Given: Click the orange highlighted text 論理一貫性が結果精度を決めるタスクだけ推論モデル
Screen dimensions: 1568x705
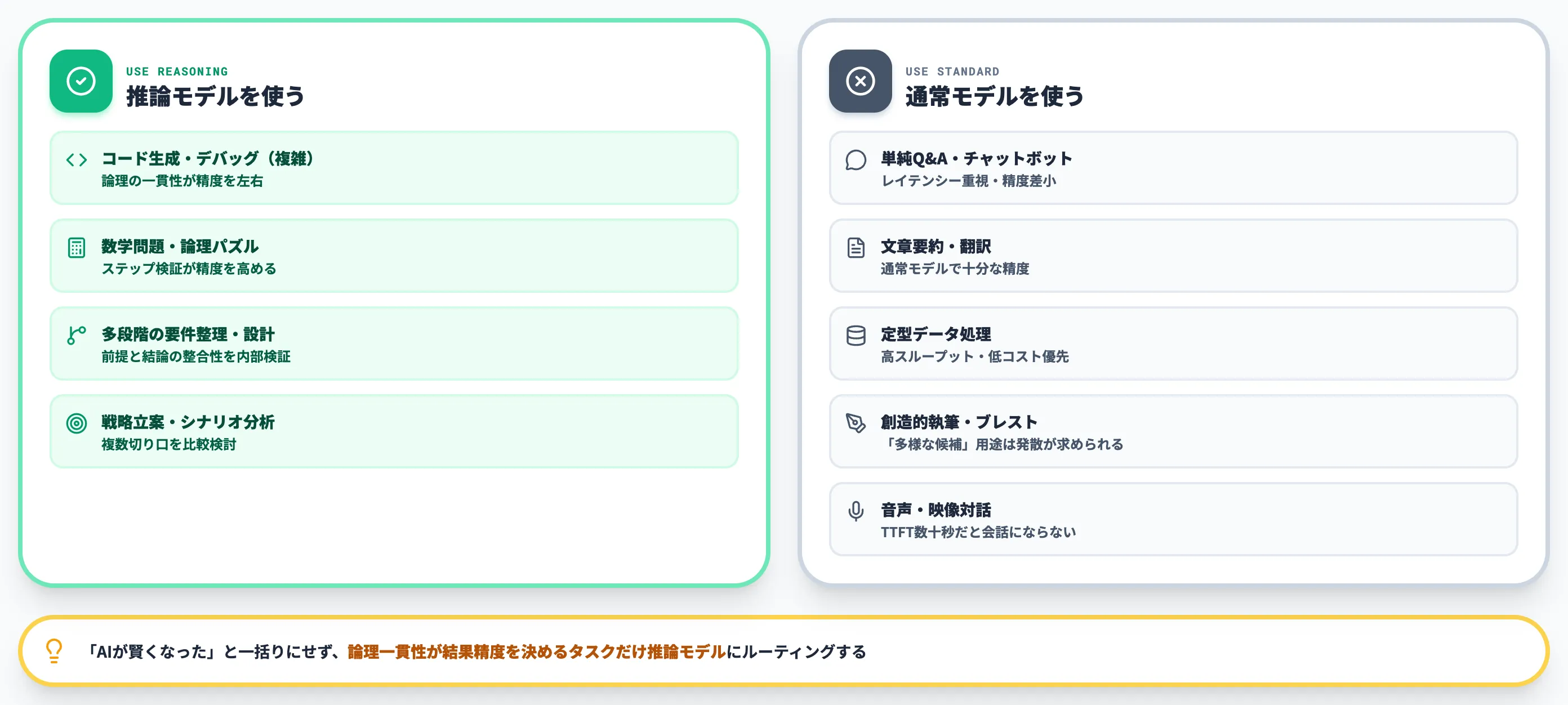Looking at the screenshot, I should pos(536,652).
